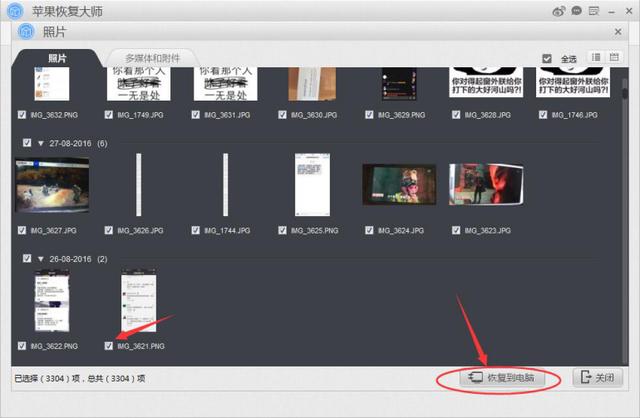Open the Weibo share icon
The image size is (640, 418).
559,11
